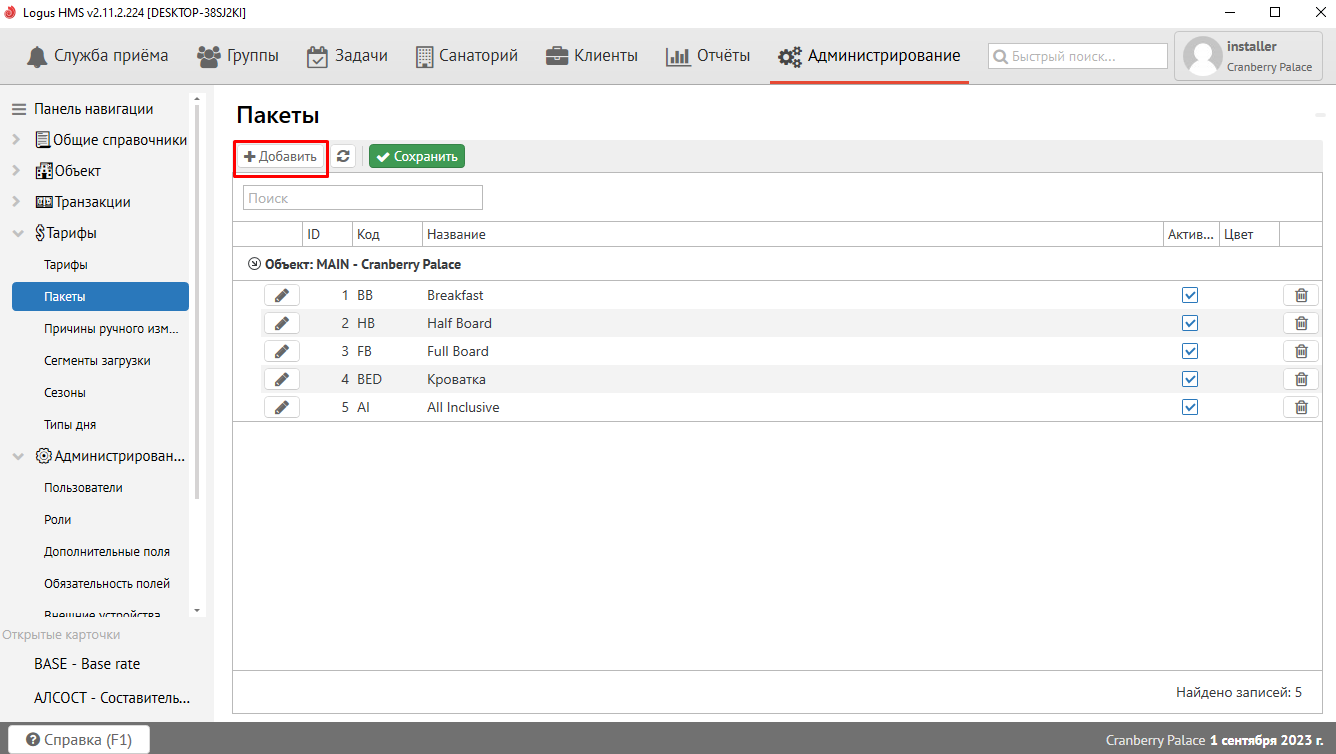Click the green Сохранить button
1336x754 pixels.
click(417, 156)
